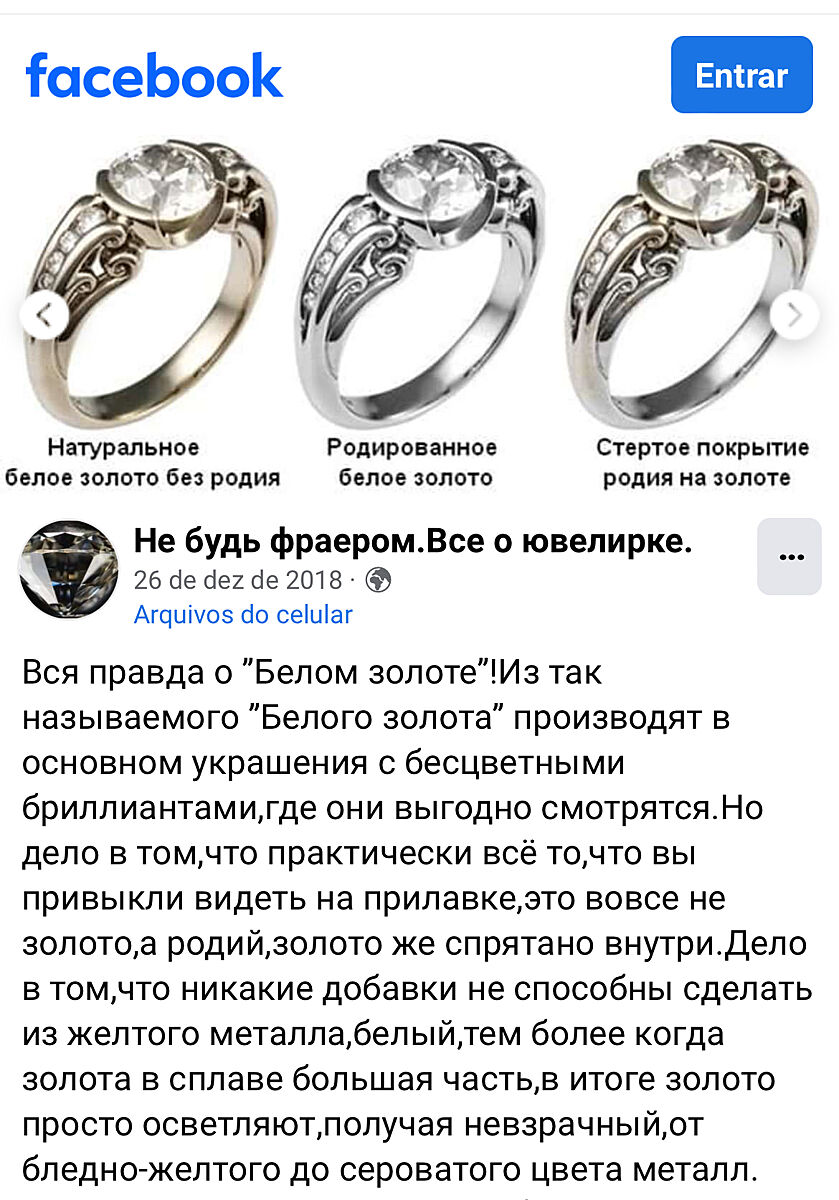Click the facebook logo
The image size is (839, 1200).
(154, 76)
